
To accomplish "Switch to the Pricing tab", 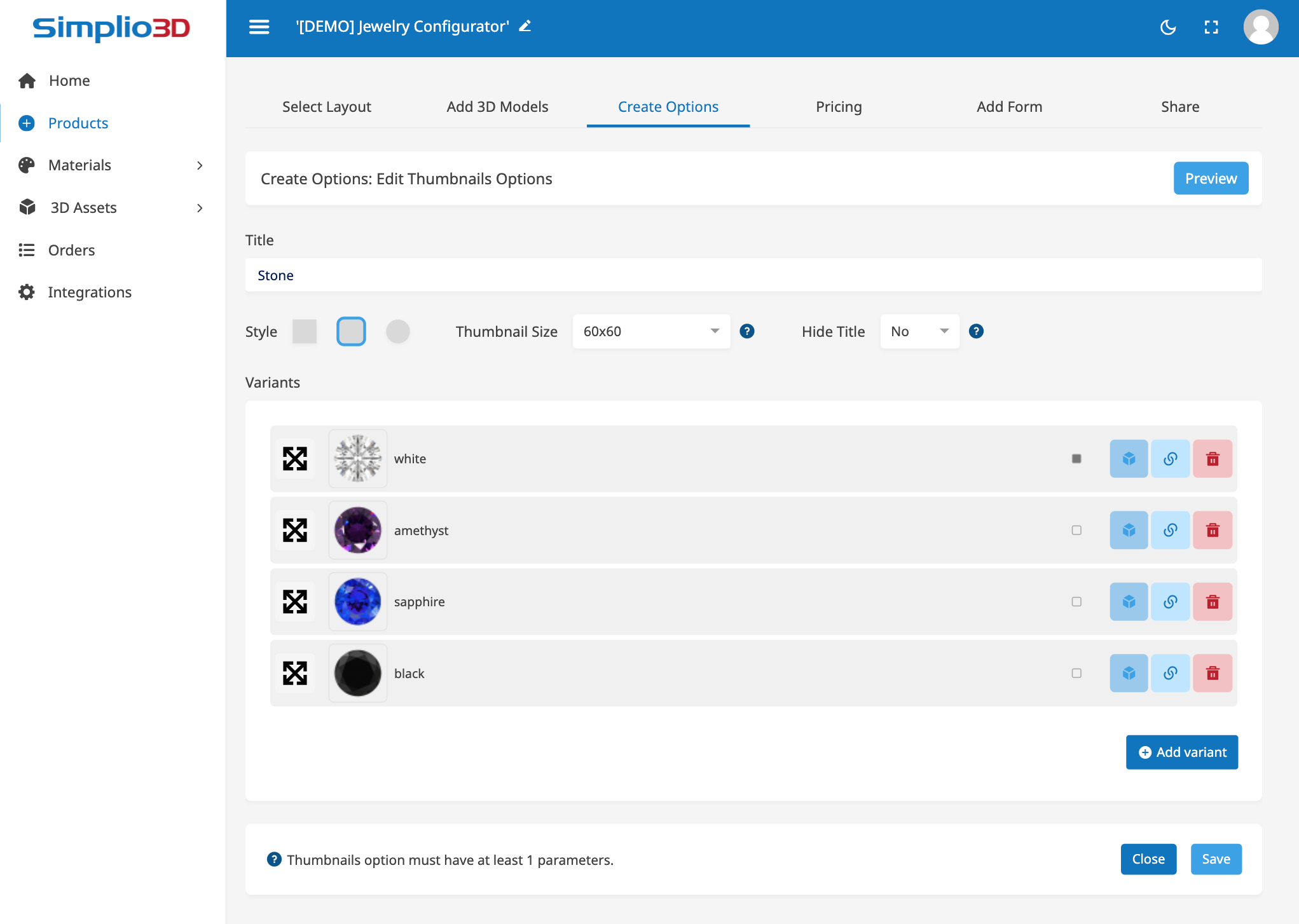I will pyautogui.click(x=839, y=107).
